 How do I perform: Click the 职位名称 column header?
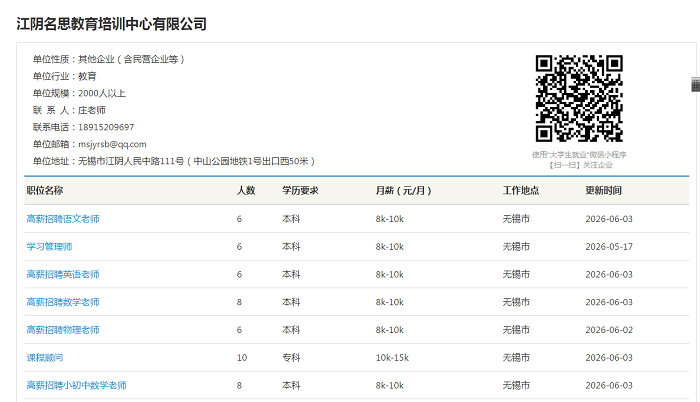[x=45, y=191]
